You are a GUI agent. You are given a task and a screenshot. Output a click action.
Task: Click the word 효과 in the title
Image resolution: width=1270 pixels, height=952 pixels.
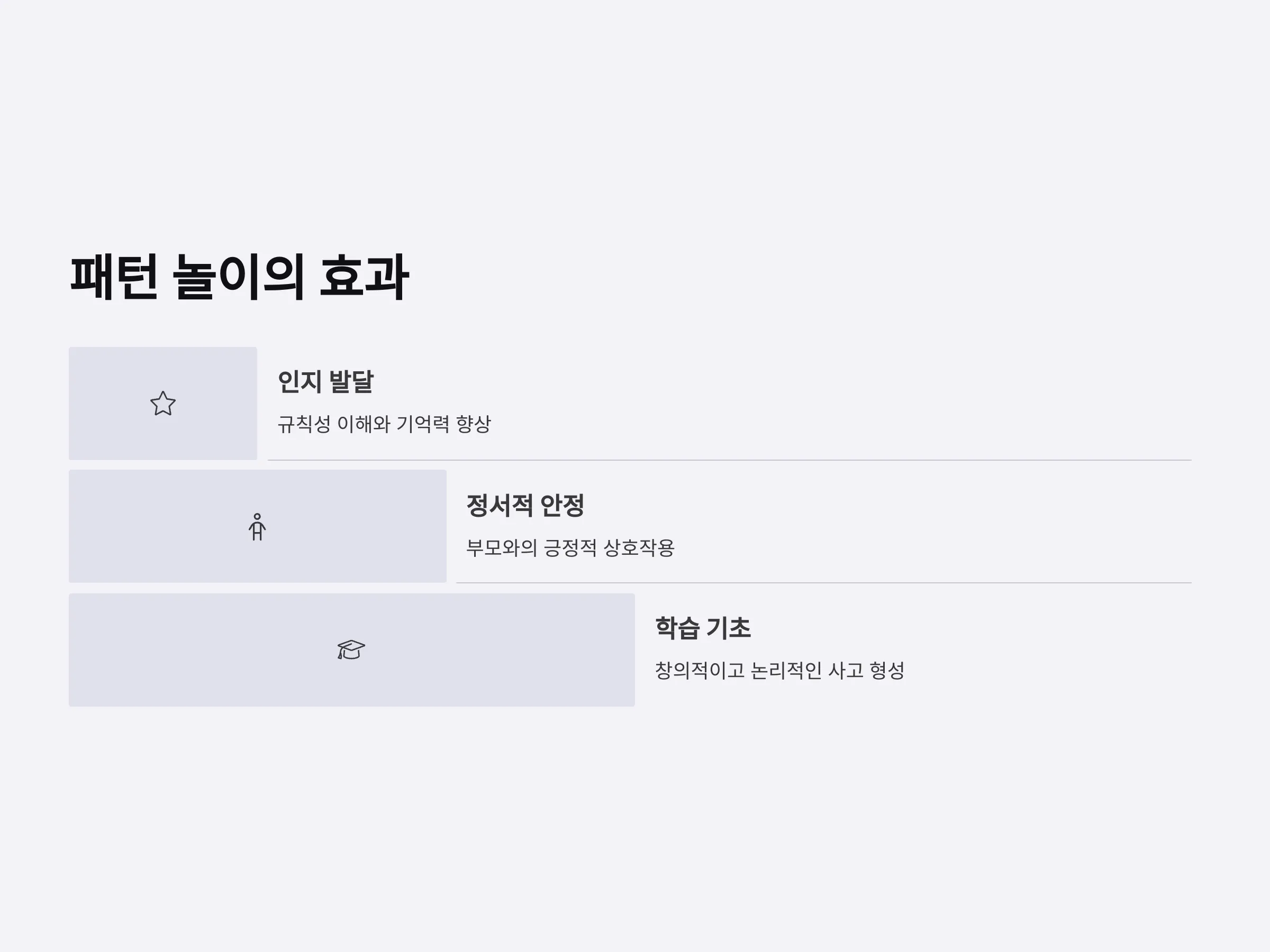coord(364,277)
